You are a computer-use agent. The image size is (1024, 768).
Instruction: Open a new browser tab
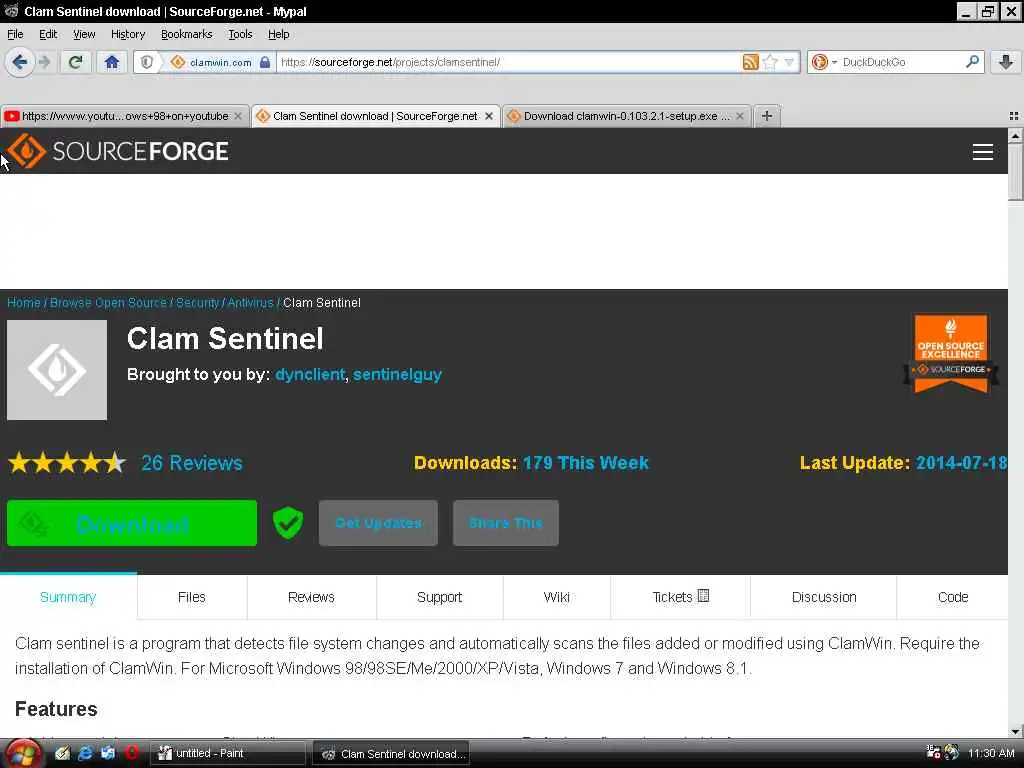tap(767, 116)
